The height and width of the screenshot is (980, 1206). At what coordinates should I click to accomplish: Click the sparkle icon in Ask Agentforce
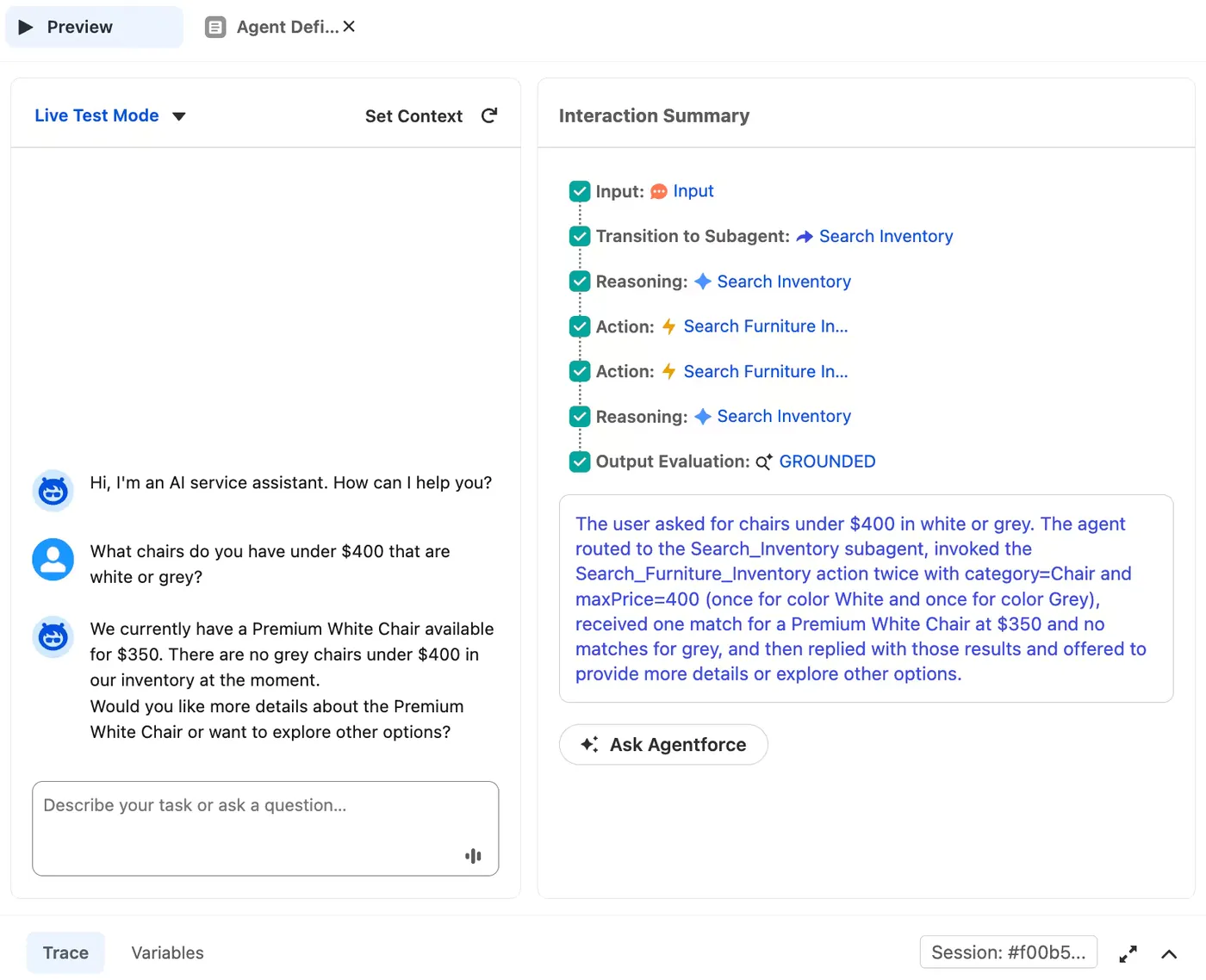[x=589, y=744]
